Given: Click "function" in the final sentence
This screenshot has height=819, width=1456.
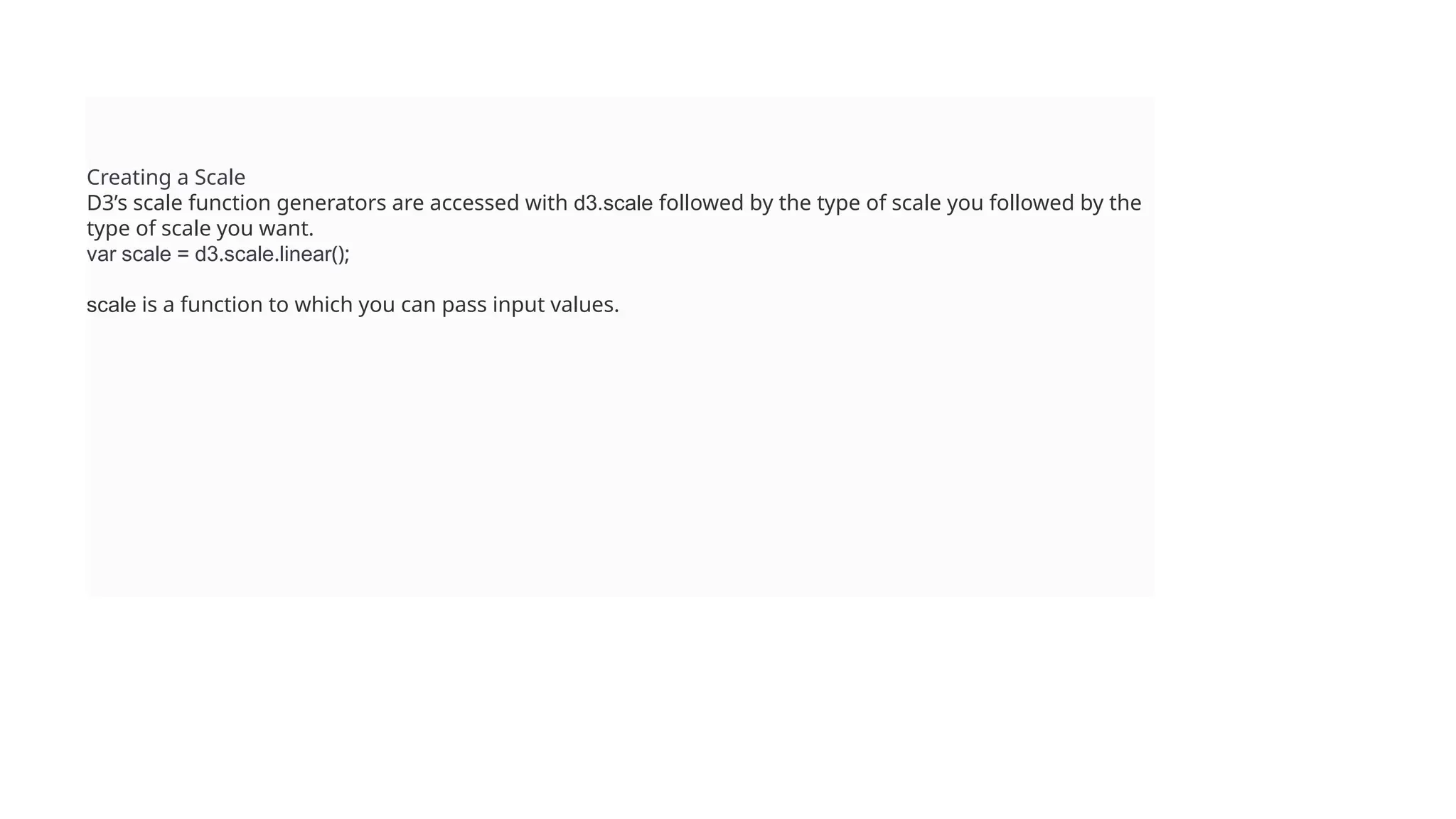Looking at the screenshot, I should pos(221,305).
